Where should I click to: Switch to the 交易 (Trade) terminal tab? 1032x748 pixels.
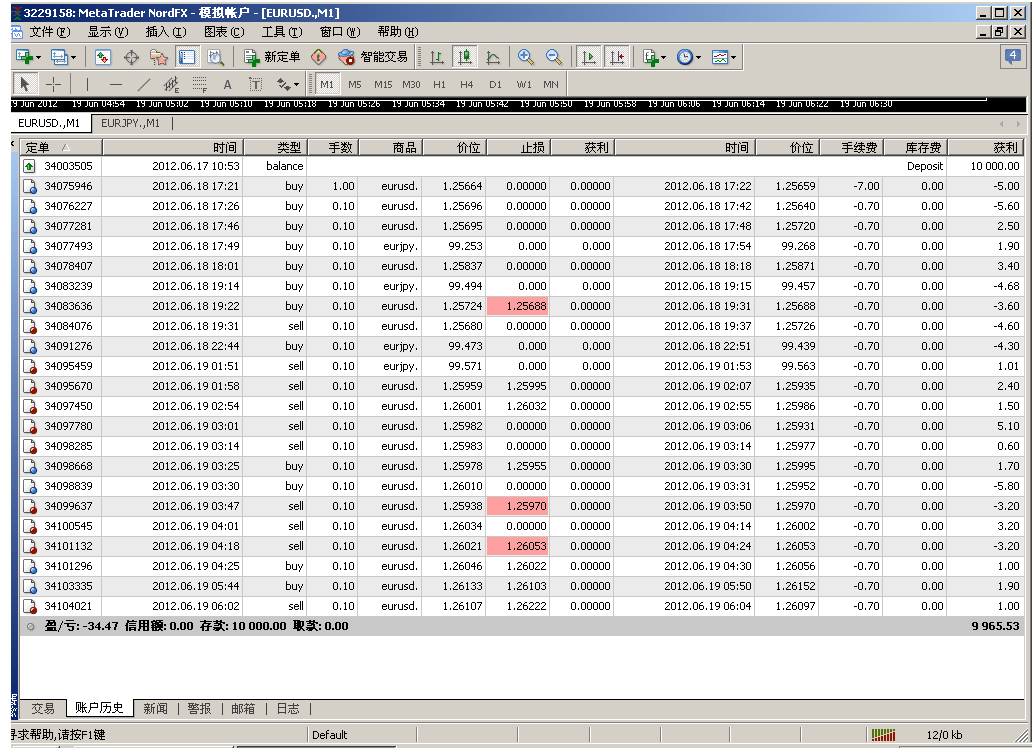pos(42,708)
